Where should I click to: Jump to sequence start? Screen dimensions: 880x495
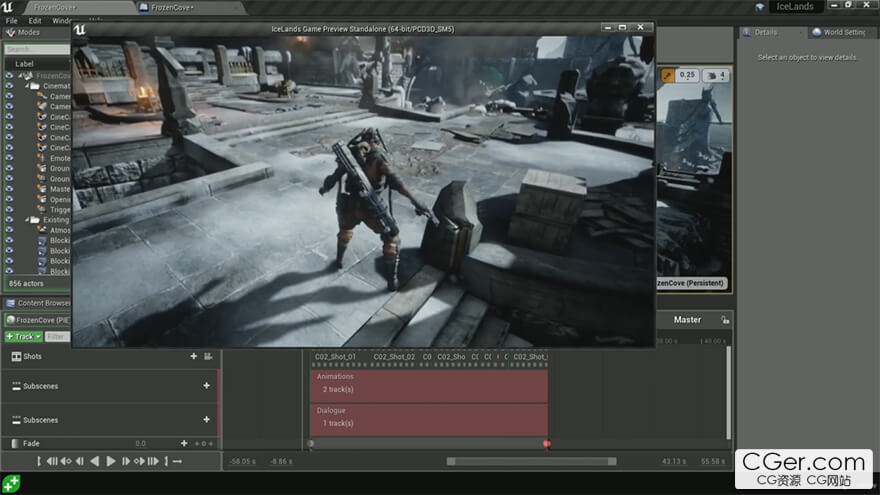coord(52,461)
